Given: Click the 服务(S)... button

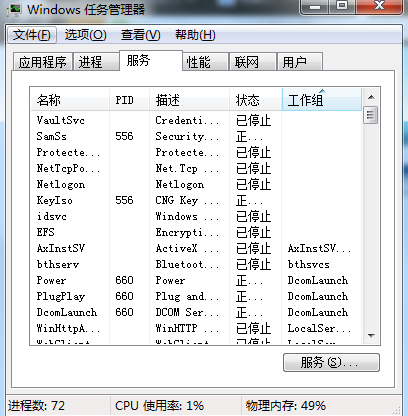Looking at the screenshot, I should click(x=331, y=362).
